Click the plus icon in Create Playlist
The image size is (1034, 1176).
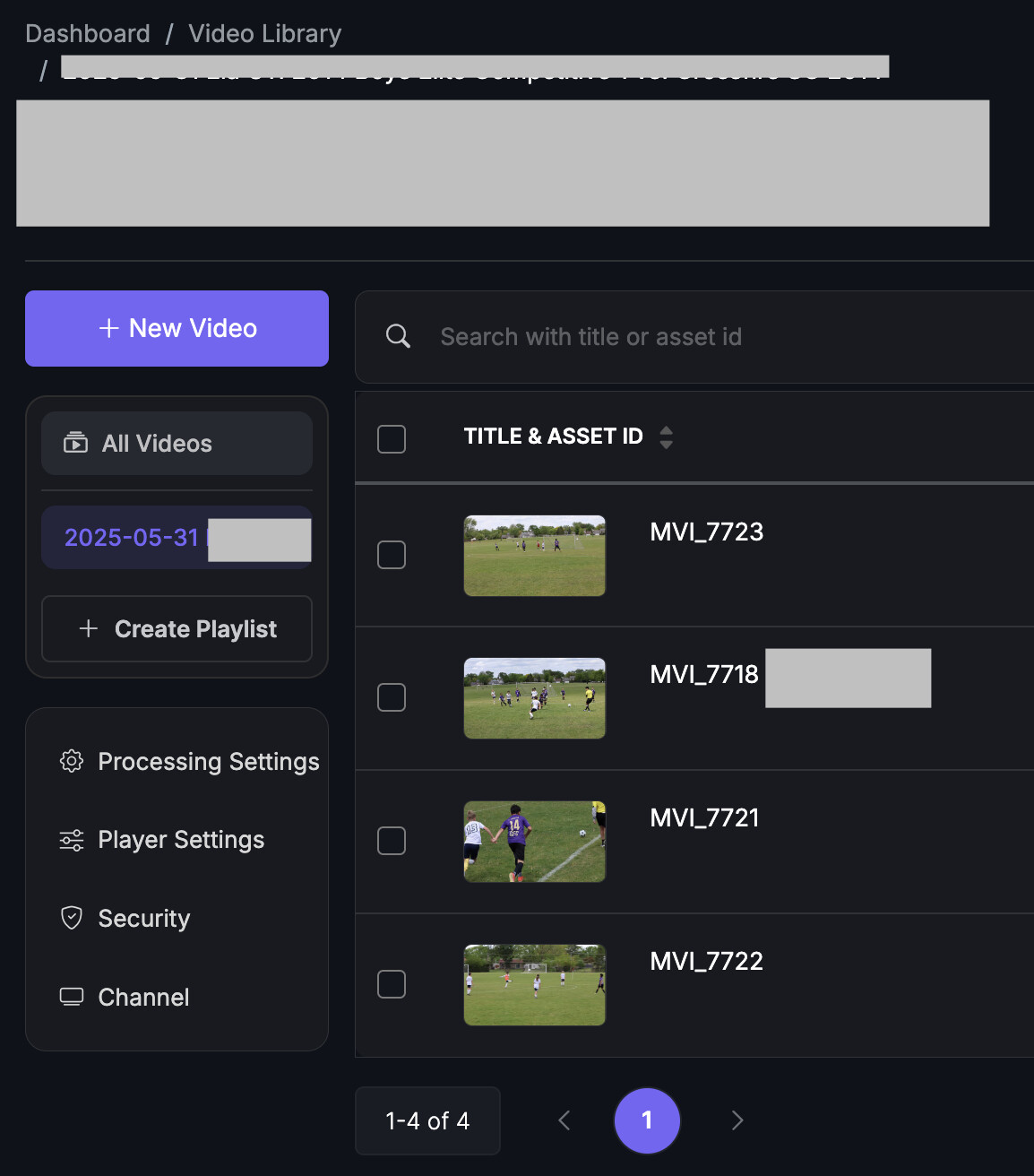coord(89,628)
